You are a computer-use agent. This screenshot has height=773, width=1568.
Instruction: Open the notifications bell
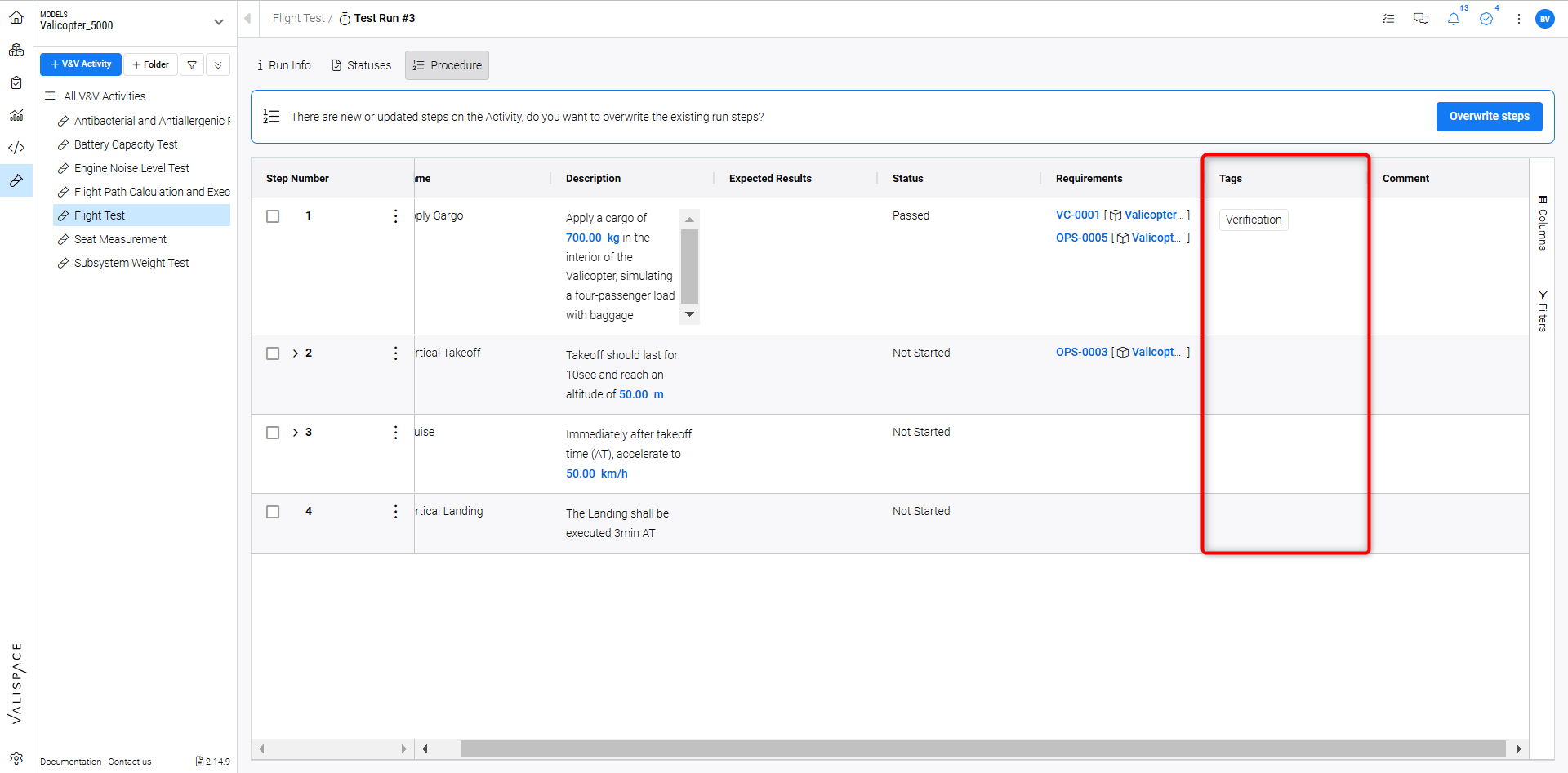[1454, 18]
